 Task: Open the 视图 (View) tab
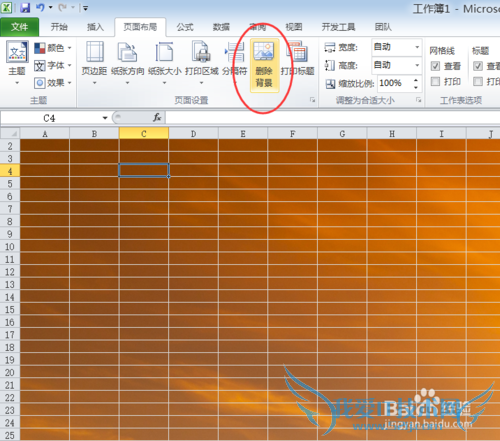click(x=294, y=27)
